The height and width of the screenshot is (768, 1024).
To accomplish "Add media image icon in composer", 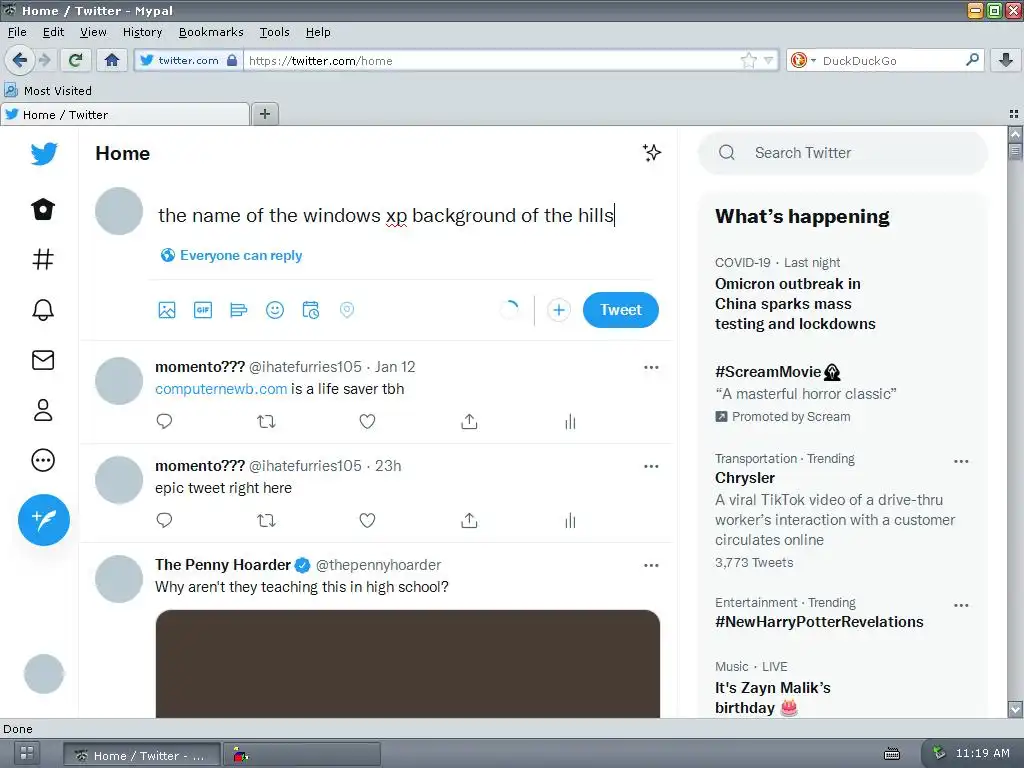I will coord(167,310).
